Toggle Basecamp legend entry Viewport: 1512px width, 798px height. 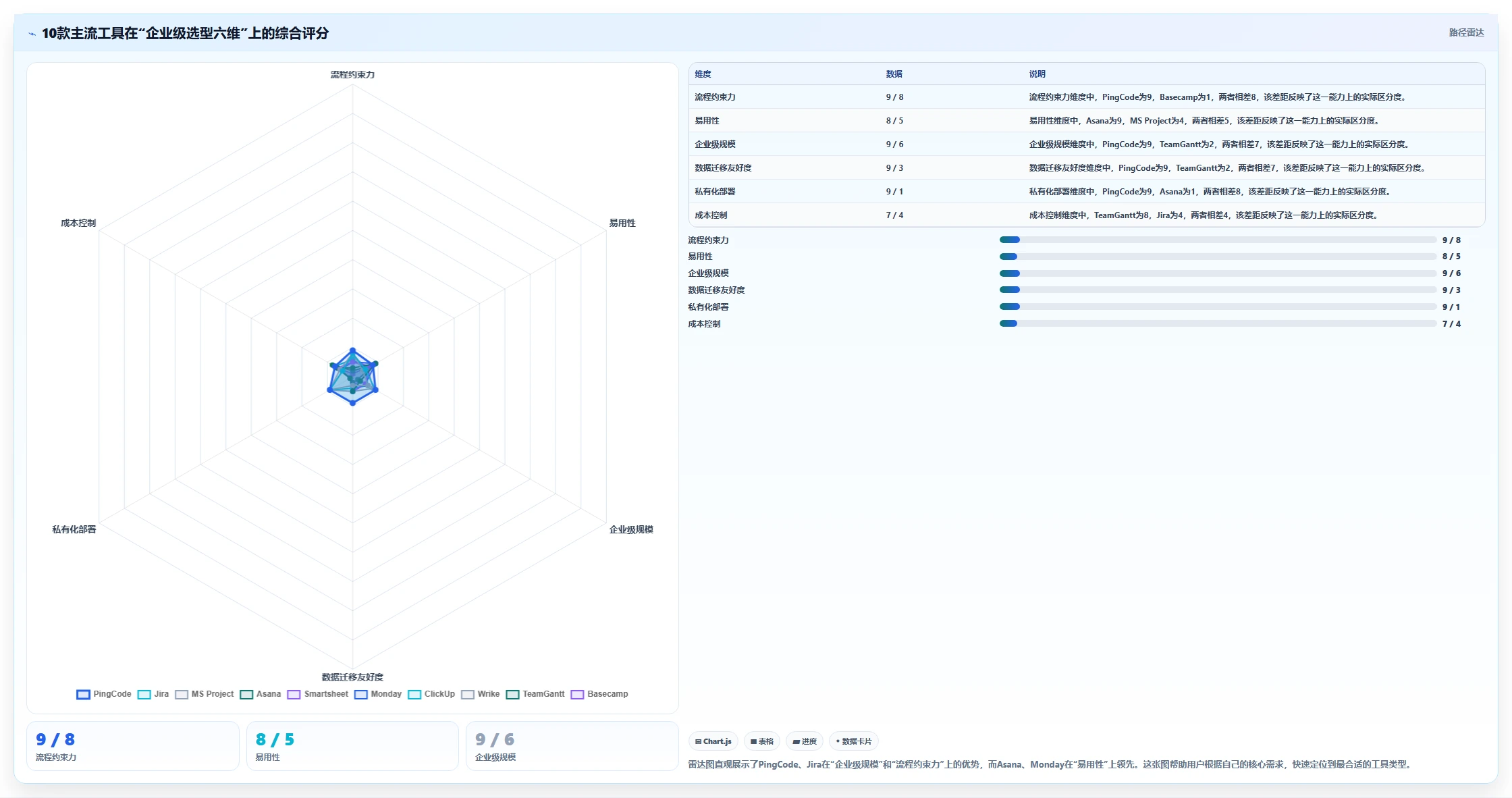click(x=599, y=694)
